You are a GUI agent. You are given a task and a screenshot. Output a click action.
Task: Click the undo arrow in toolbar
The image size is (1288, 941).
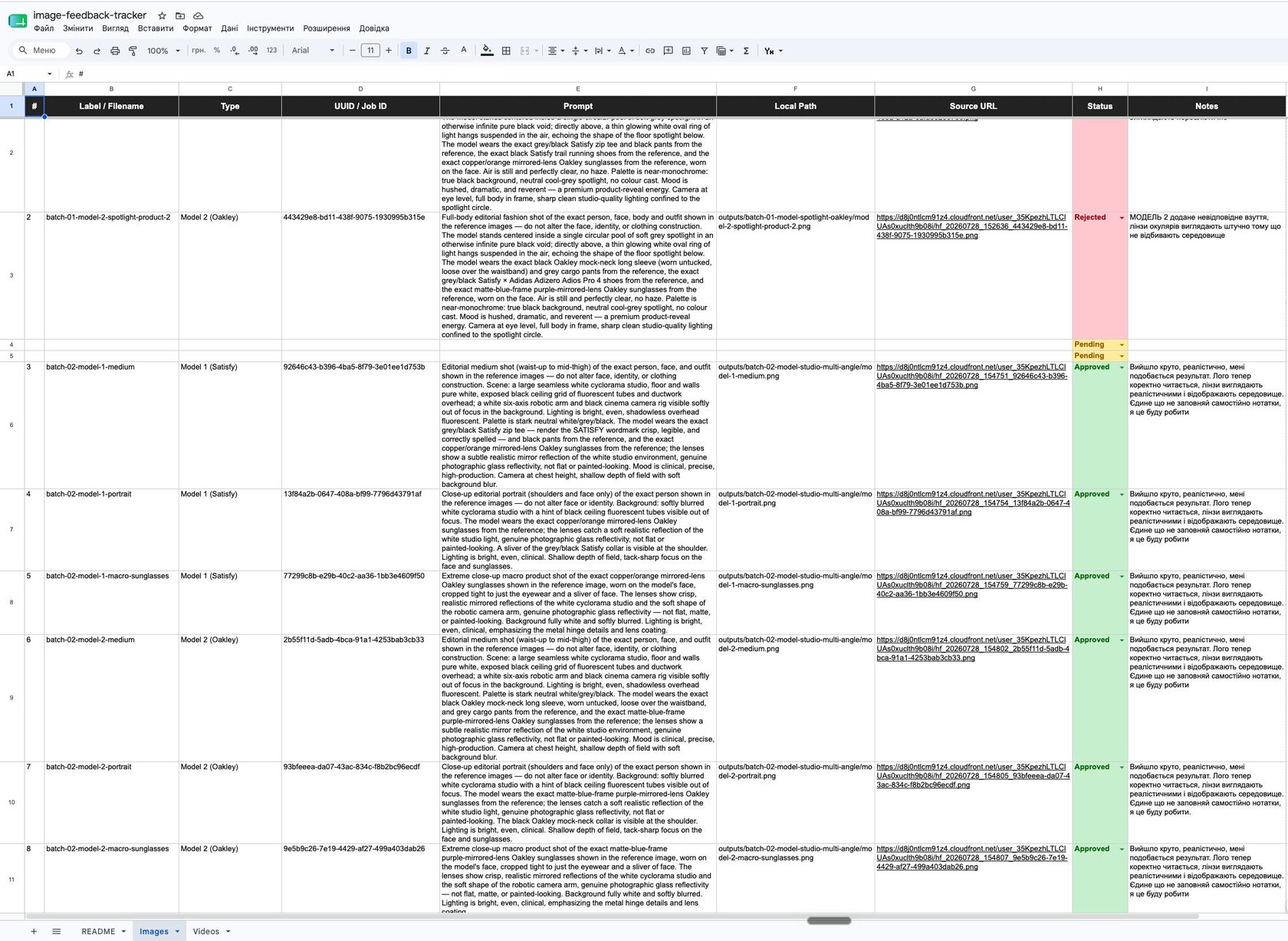[x=79, y=51]
